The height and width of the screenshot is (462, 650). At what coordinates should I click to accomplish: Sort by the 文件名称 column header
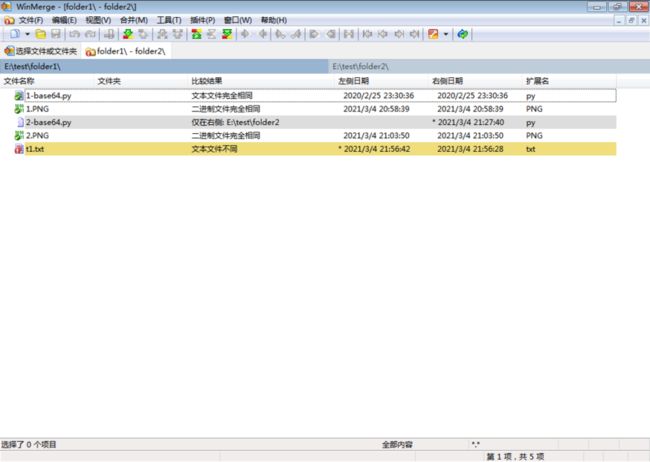(x=48, y=81)
